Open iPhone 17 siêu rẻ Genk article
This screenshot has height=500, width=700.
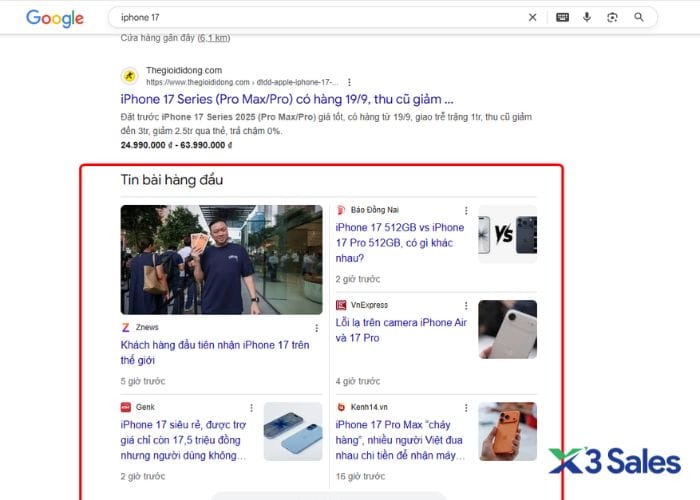(x=183, y=440)
